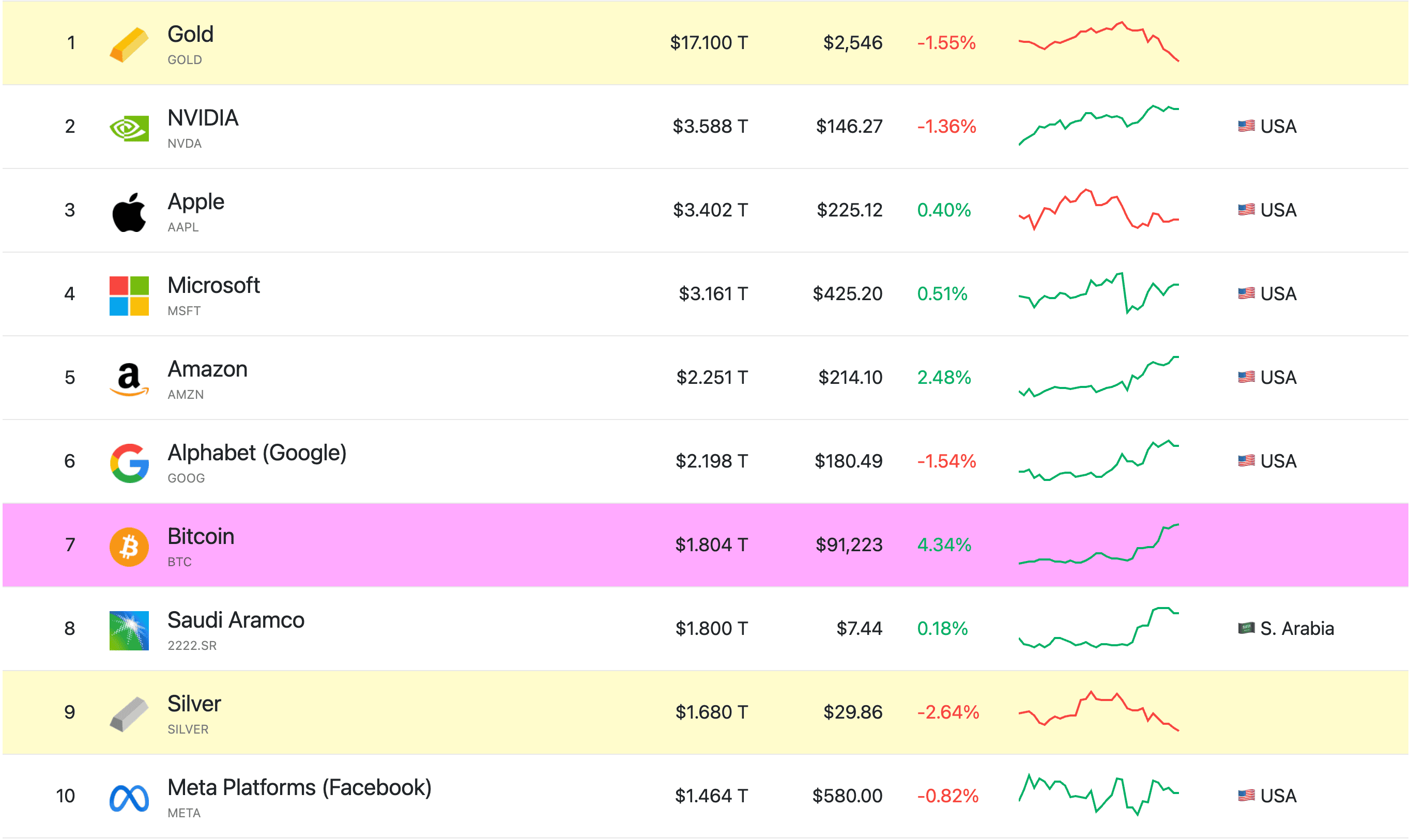Image resolution: width=1410 pixels, height=840 pixels.
Task: Open the Gold asset page
Action: tap(190, 35)
